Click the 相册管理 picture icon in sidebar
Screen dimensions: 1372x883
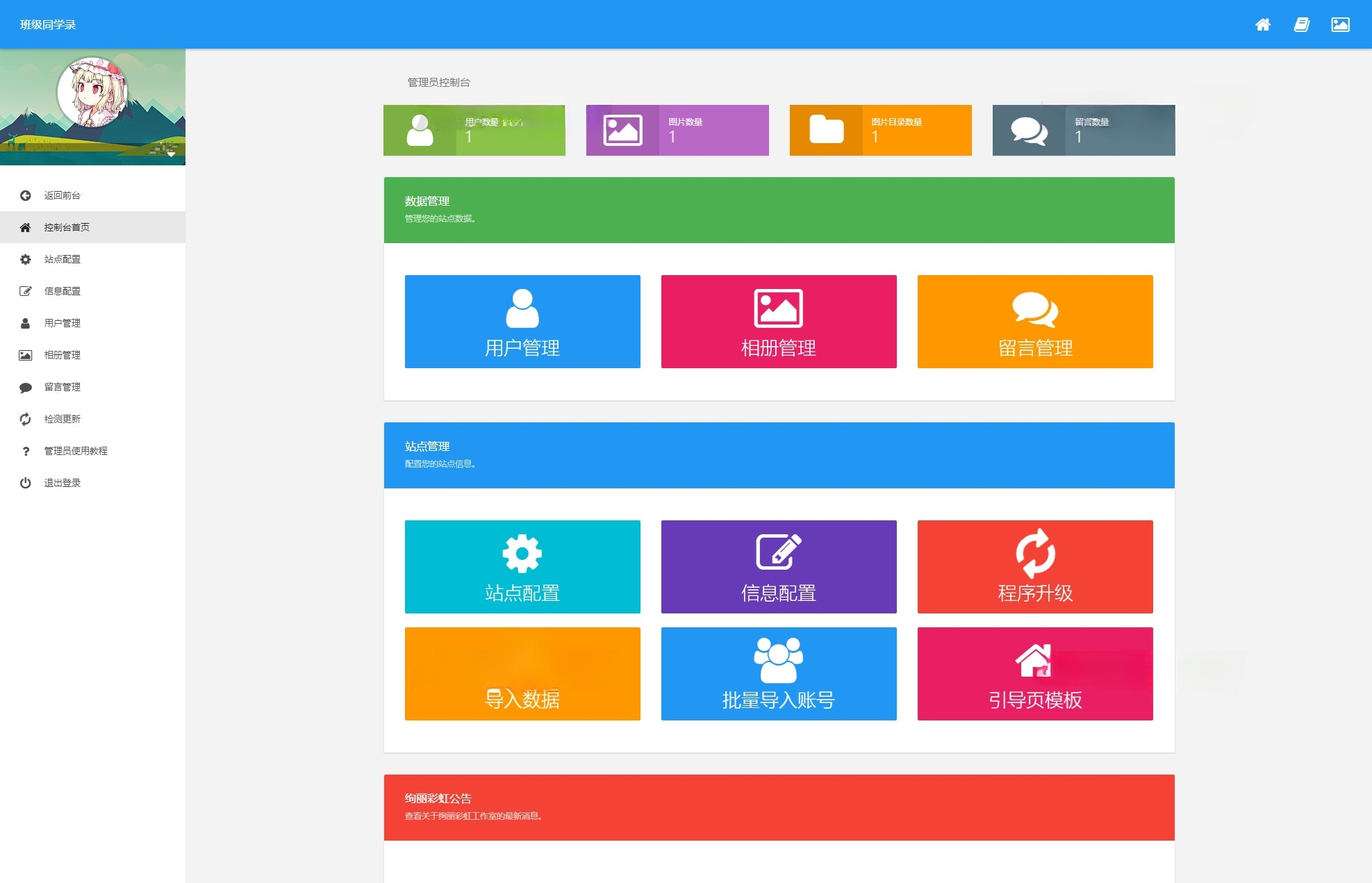[x=26, y=355]
